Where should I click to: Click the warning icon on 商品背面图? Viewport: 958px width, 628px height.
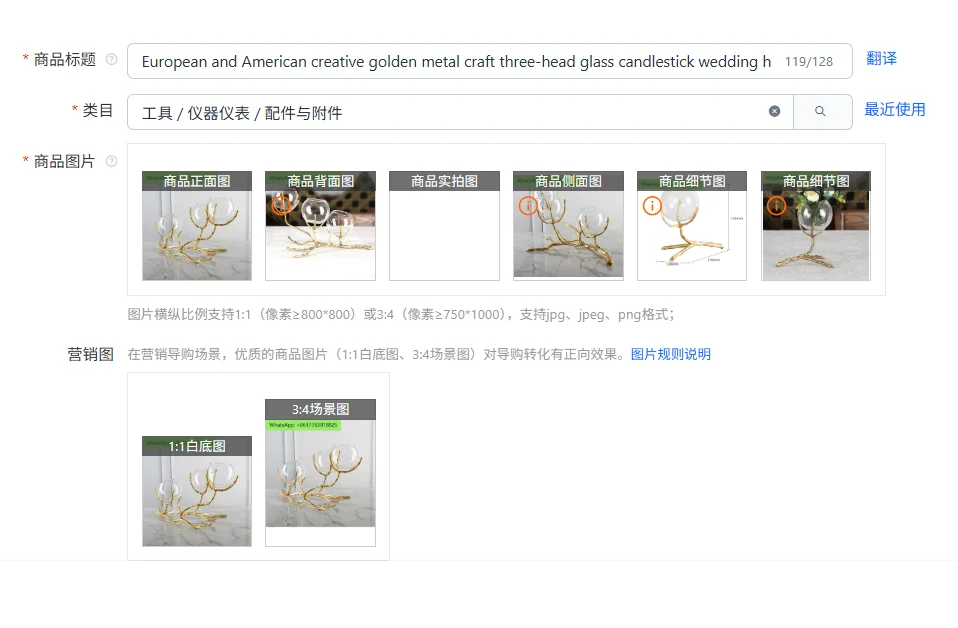[281, 205]
